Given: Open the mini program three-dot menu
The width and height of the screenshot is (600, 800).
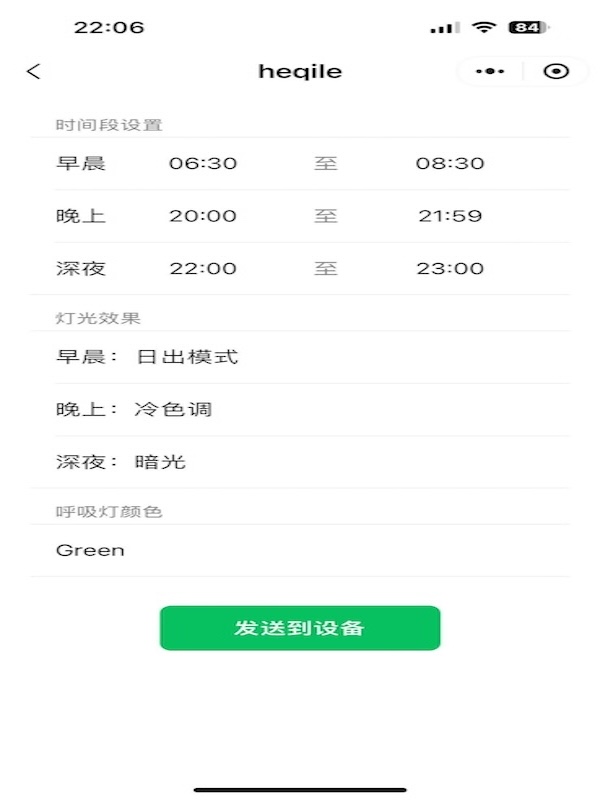Looking at the screenshot, I should pyautogui.click(x=490, y=71).
